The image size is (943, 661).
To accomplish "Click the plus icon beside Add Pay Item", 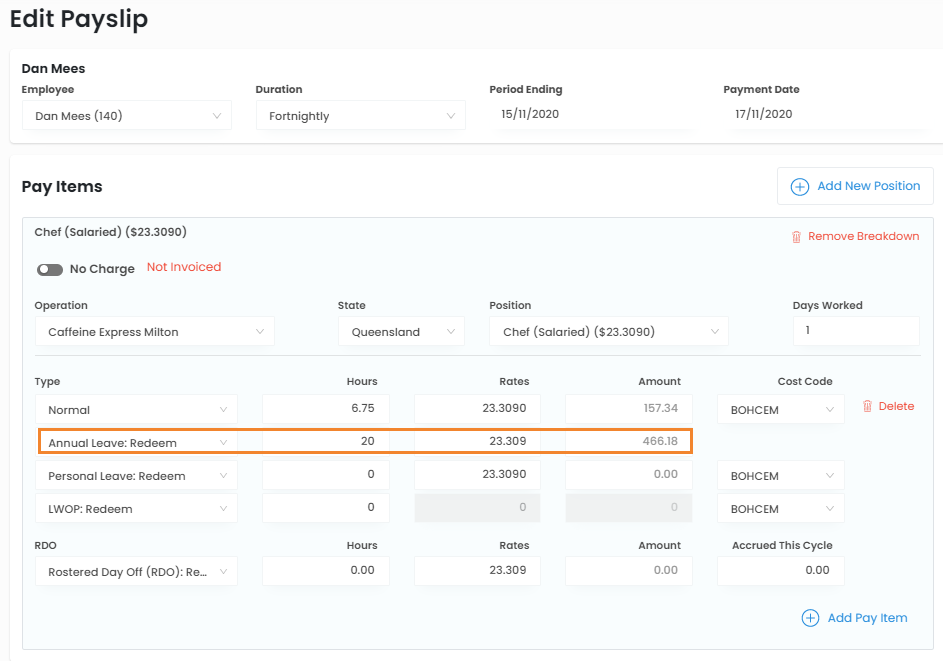I will 810,618.
